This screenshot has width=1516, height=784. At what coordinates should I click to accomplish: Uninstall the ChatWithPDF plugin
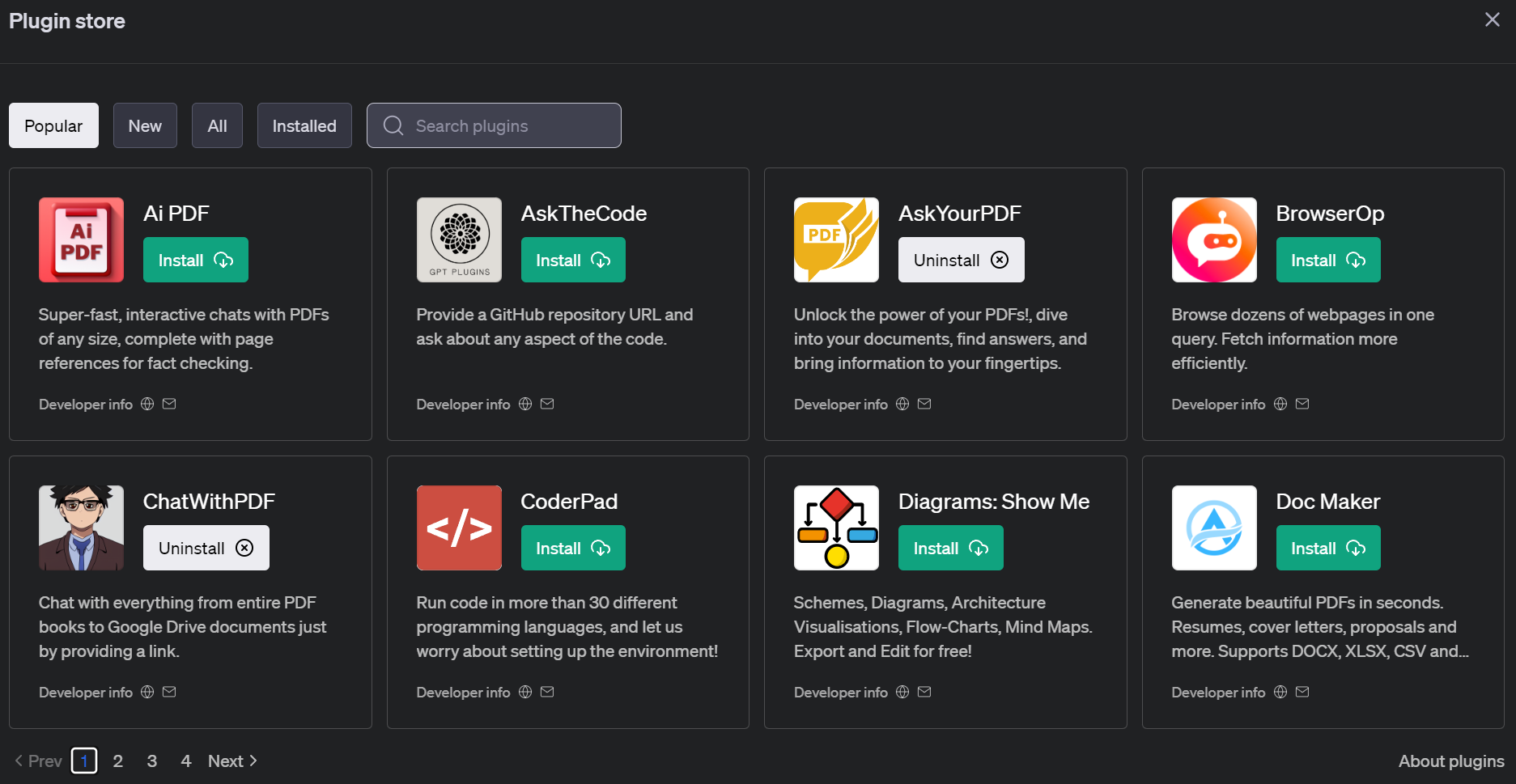point(206,548)
